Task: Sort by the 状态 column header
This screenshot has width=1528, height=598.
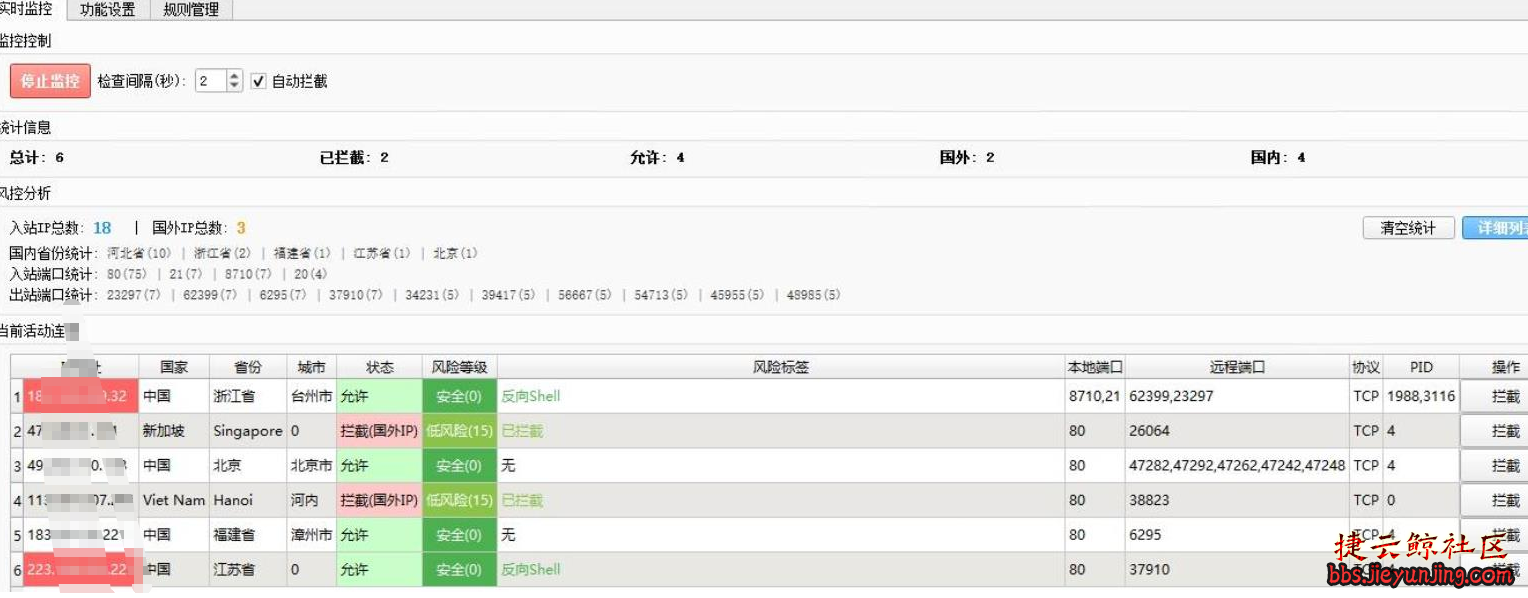Action: (379, 367)
